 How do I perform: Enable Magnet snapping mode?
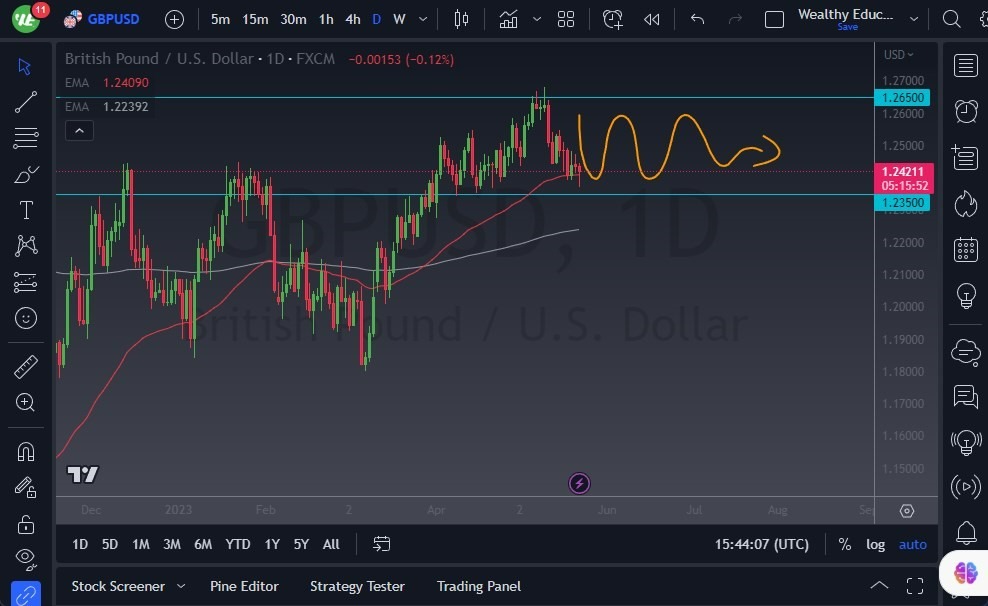25,451
